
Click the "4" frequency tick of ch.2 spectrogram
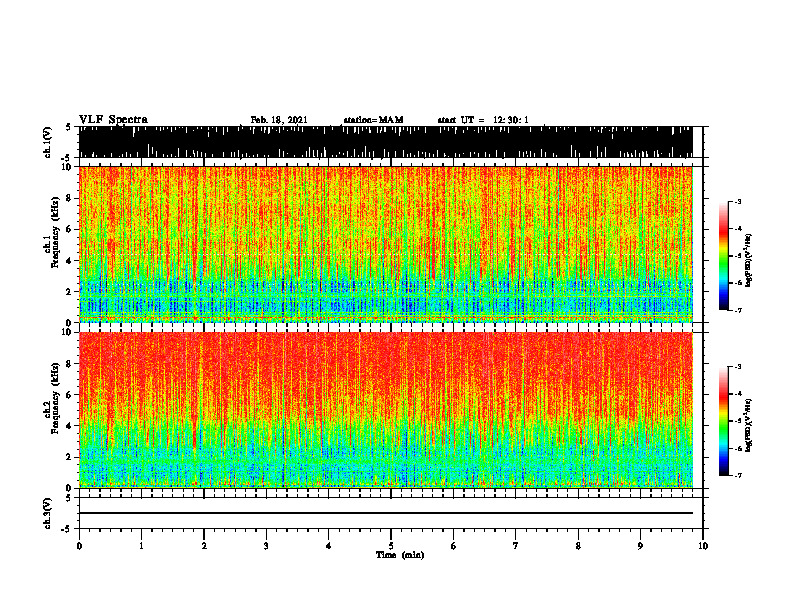(x=70, y=426)
